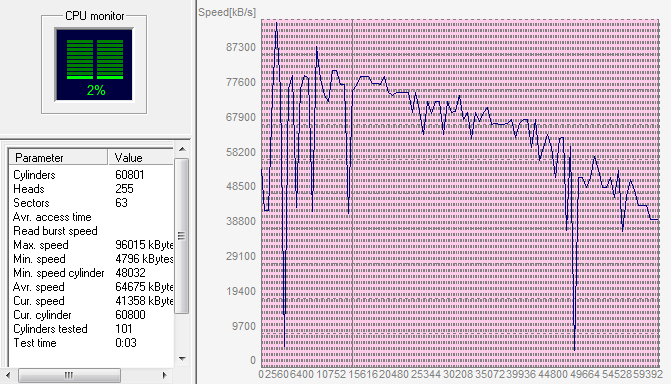Viewport: 671px width, 384px height.
Task: Click the value 64675 kBytes
Action: click(144, 287)
